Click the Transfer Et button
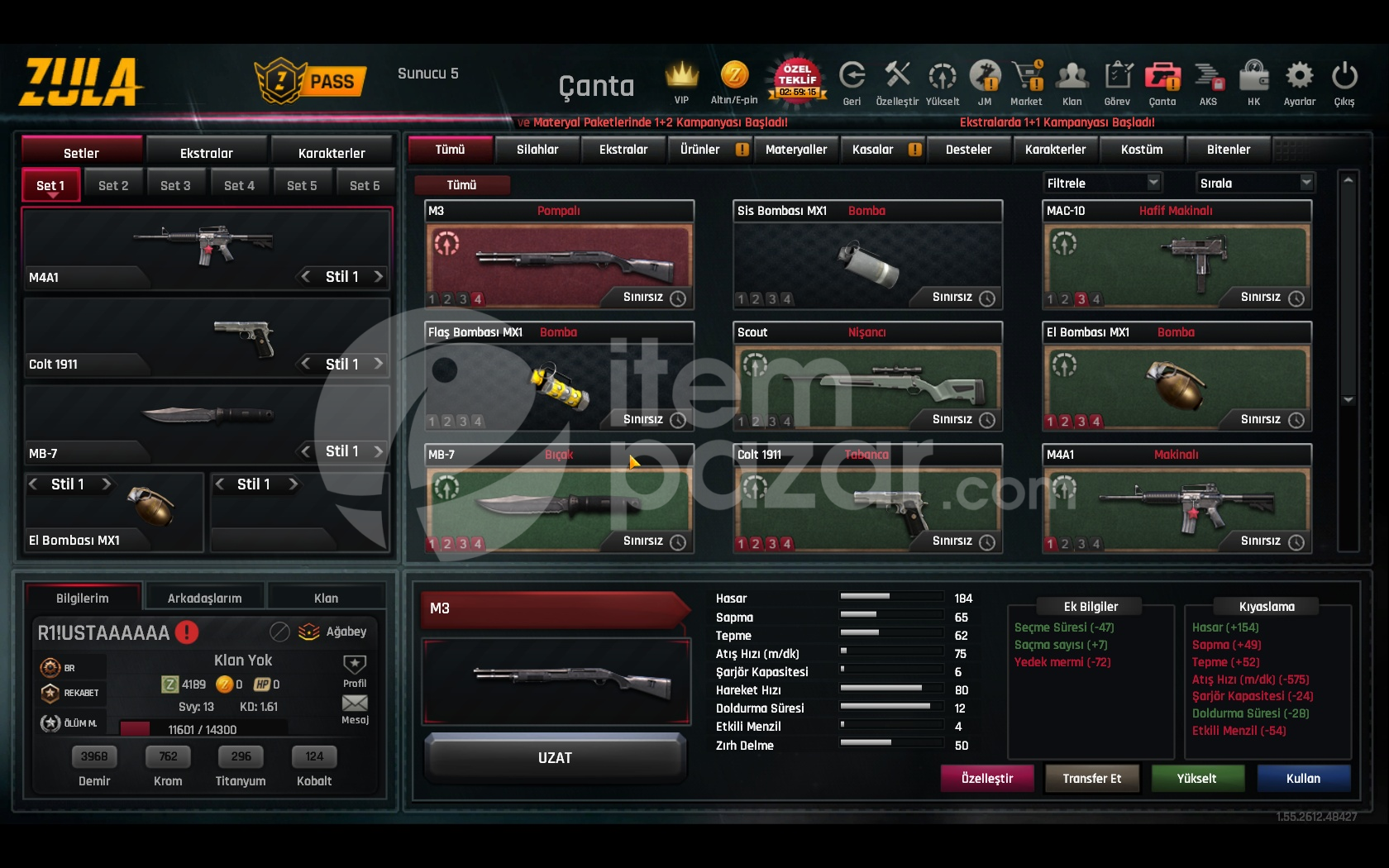The image size is (1389, 868). click(1092, 778)
